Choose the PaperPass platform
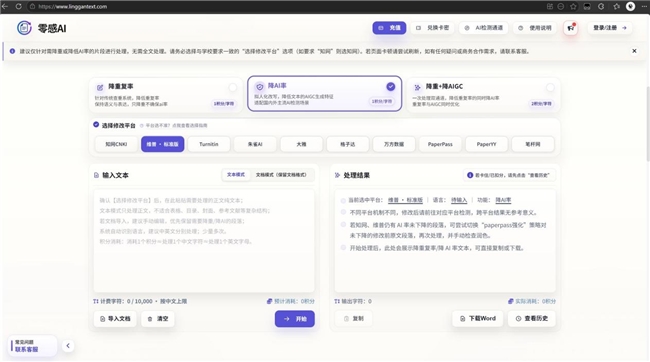 [x=440, y=144]
